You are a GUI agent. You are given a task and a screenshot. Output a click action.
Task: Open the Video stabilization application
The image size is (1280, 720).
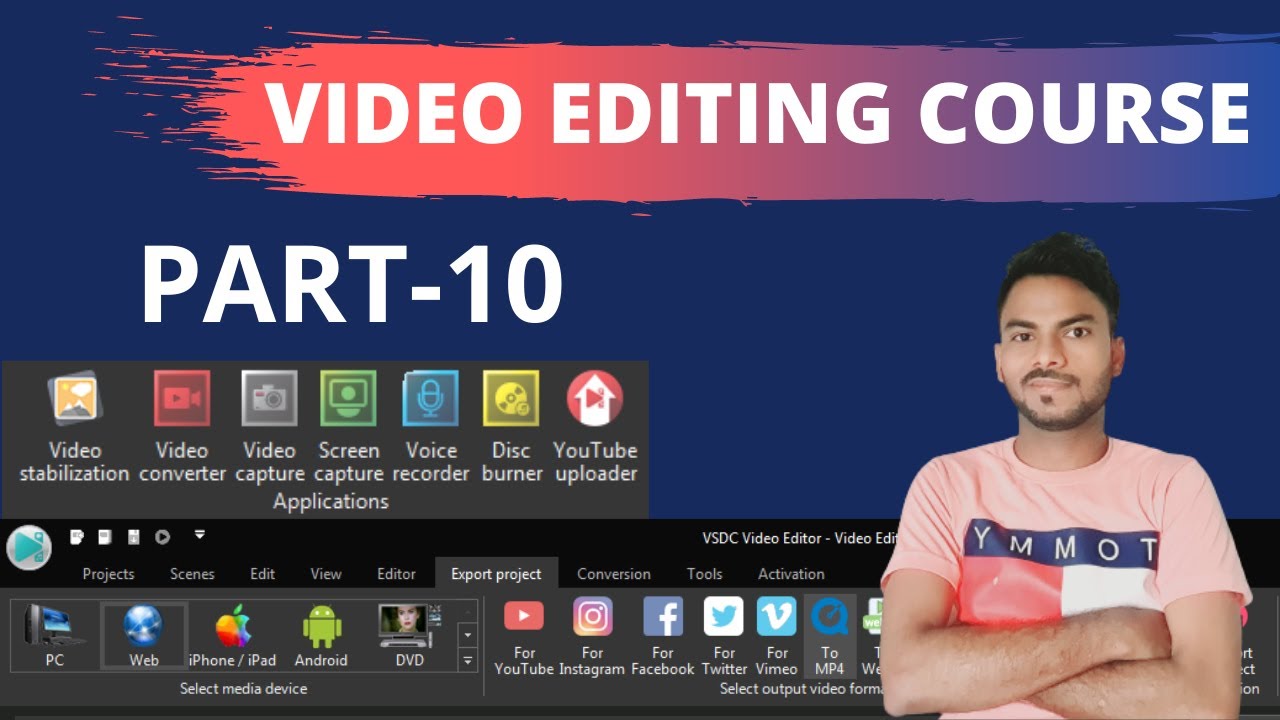(75, 427)
